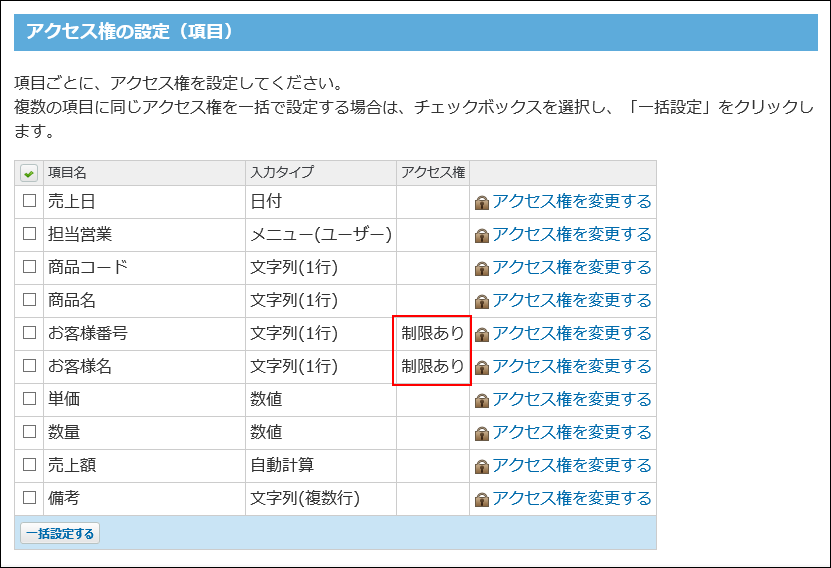Click the アクセス権の設定（項目） heading
Viewport: 831px width, 568px height.
(x=130, y=32)
